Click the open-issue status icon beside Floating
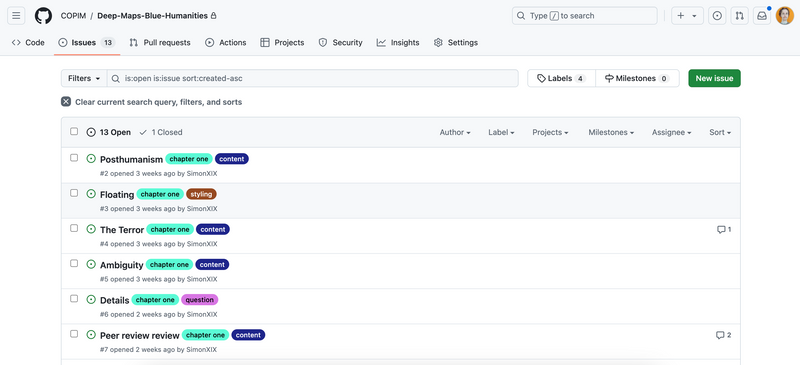Viewport: 800px width, 365px height. point(91,194)
